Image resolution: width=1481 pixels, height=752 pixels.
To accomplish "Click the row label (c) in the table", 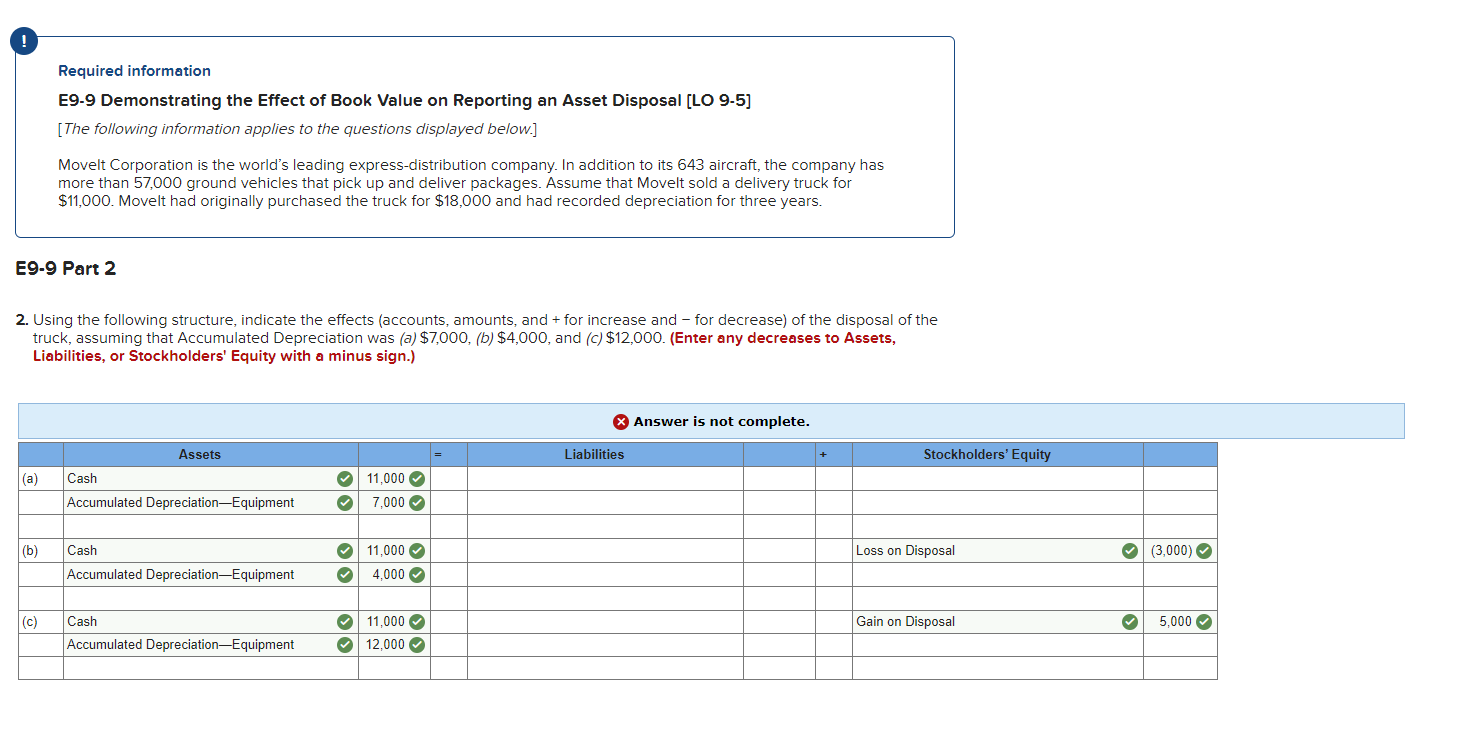I will click(x=30, y=621).
